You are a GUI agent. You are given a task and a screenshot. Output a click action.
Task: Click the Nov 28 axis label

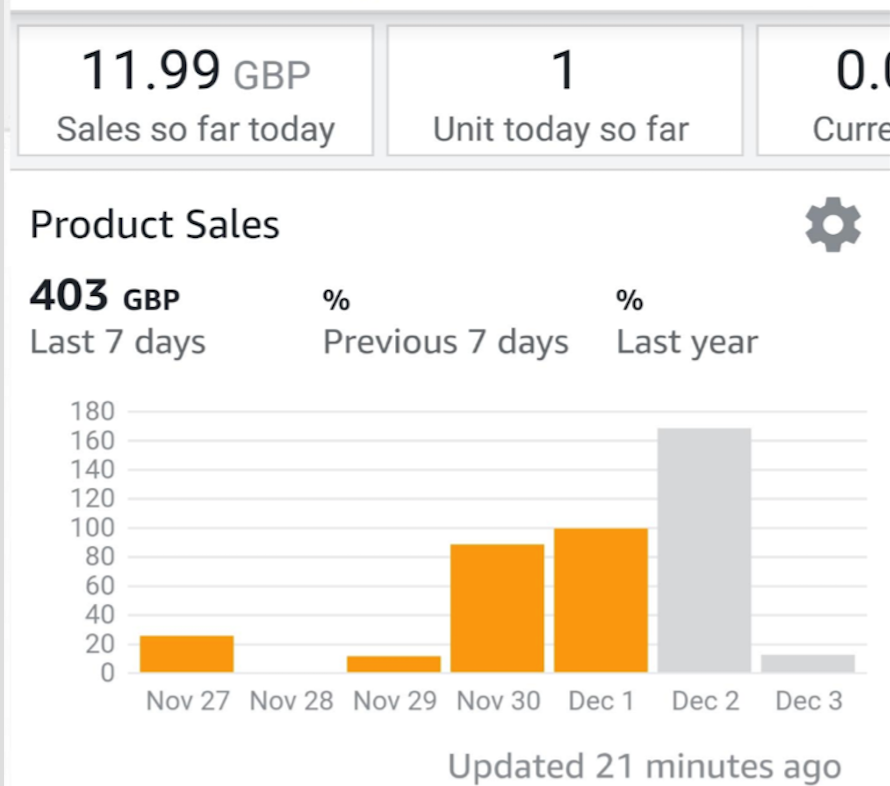(x=291, y=701)
